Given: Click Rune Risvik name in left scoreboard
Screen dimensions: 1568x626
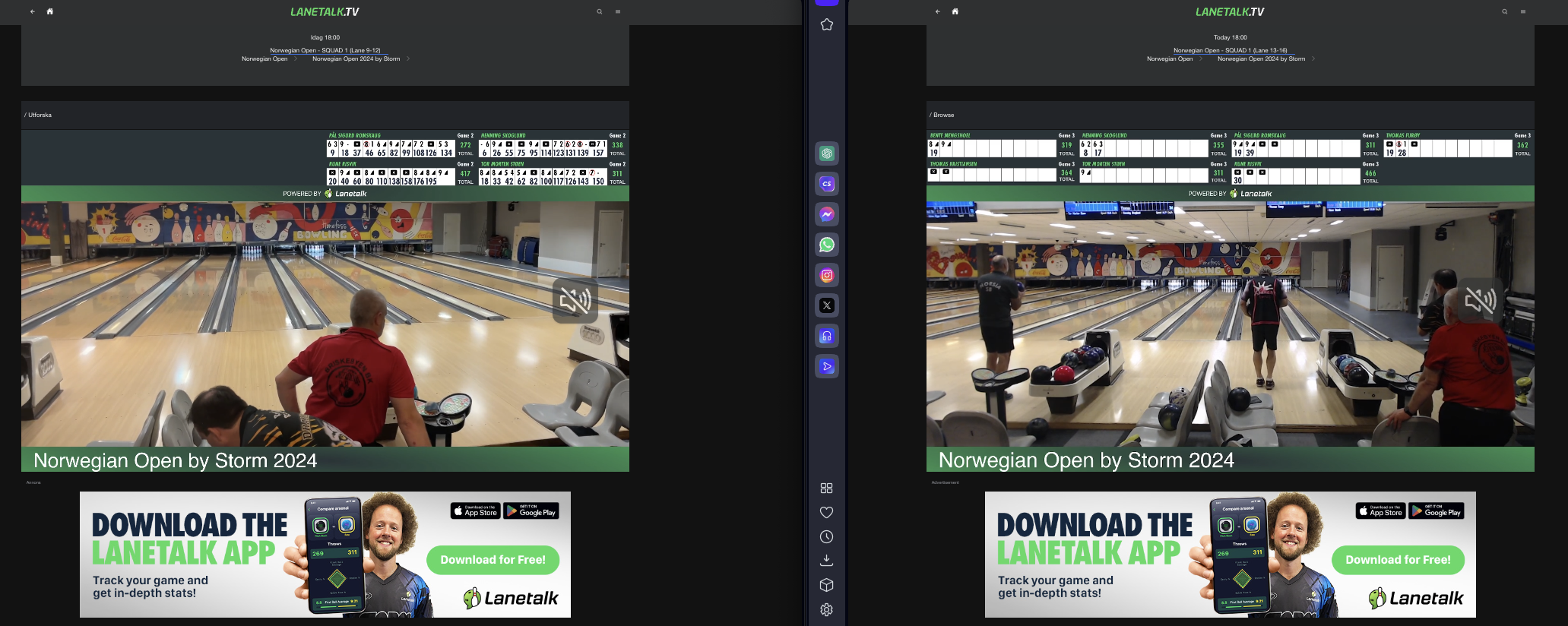Looking at the screenshot, I should tap(343, 163).
